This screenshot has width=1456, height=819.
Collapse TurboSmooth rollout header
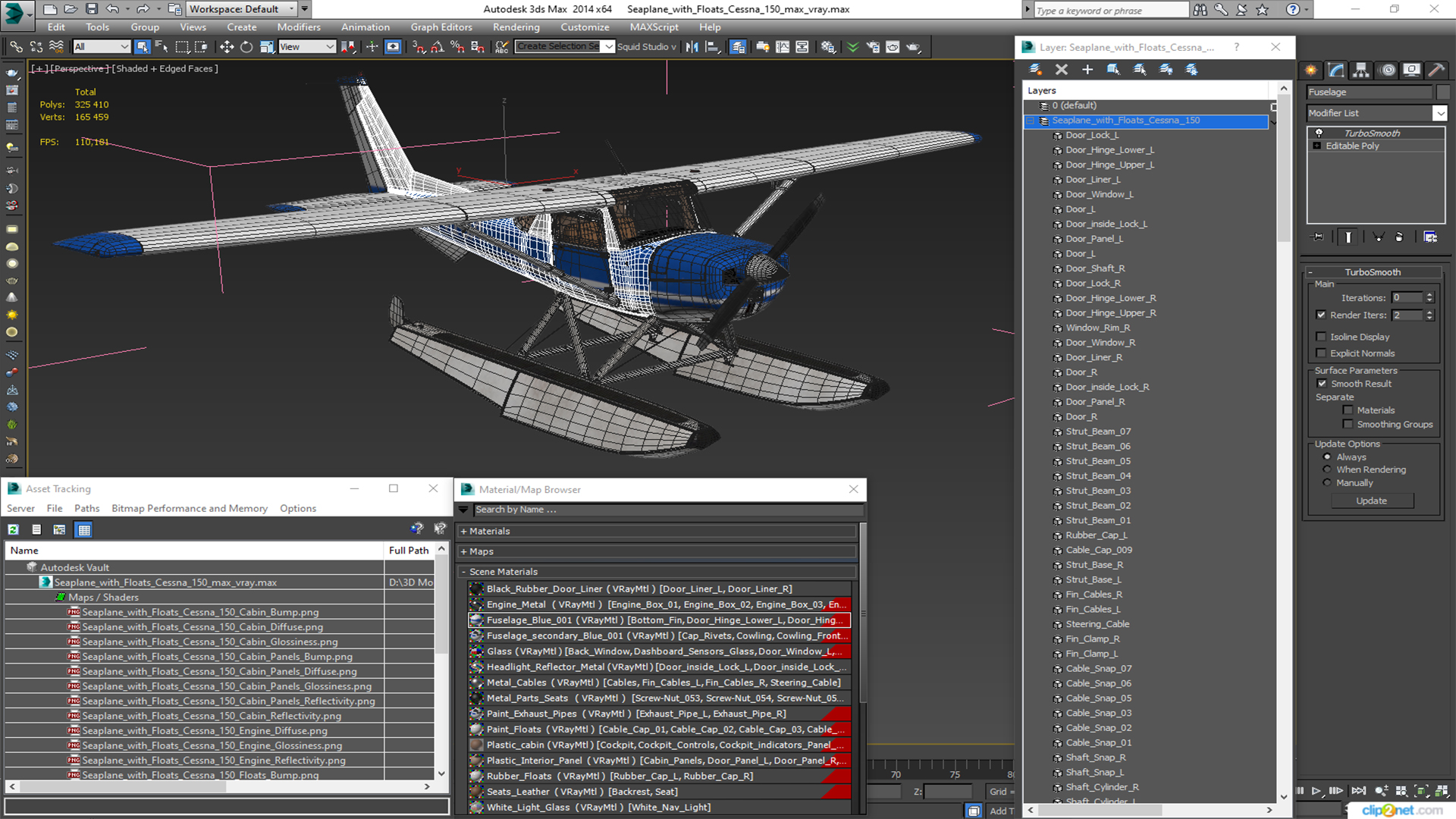pyautogui.click(x=1373, y=272)
